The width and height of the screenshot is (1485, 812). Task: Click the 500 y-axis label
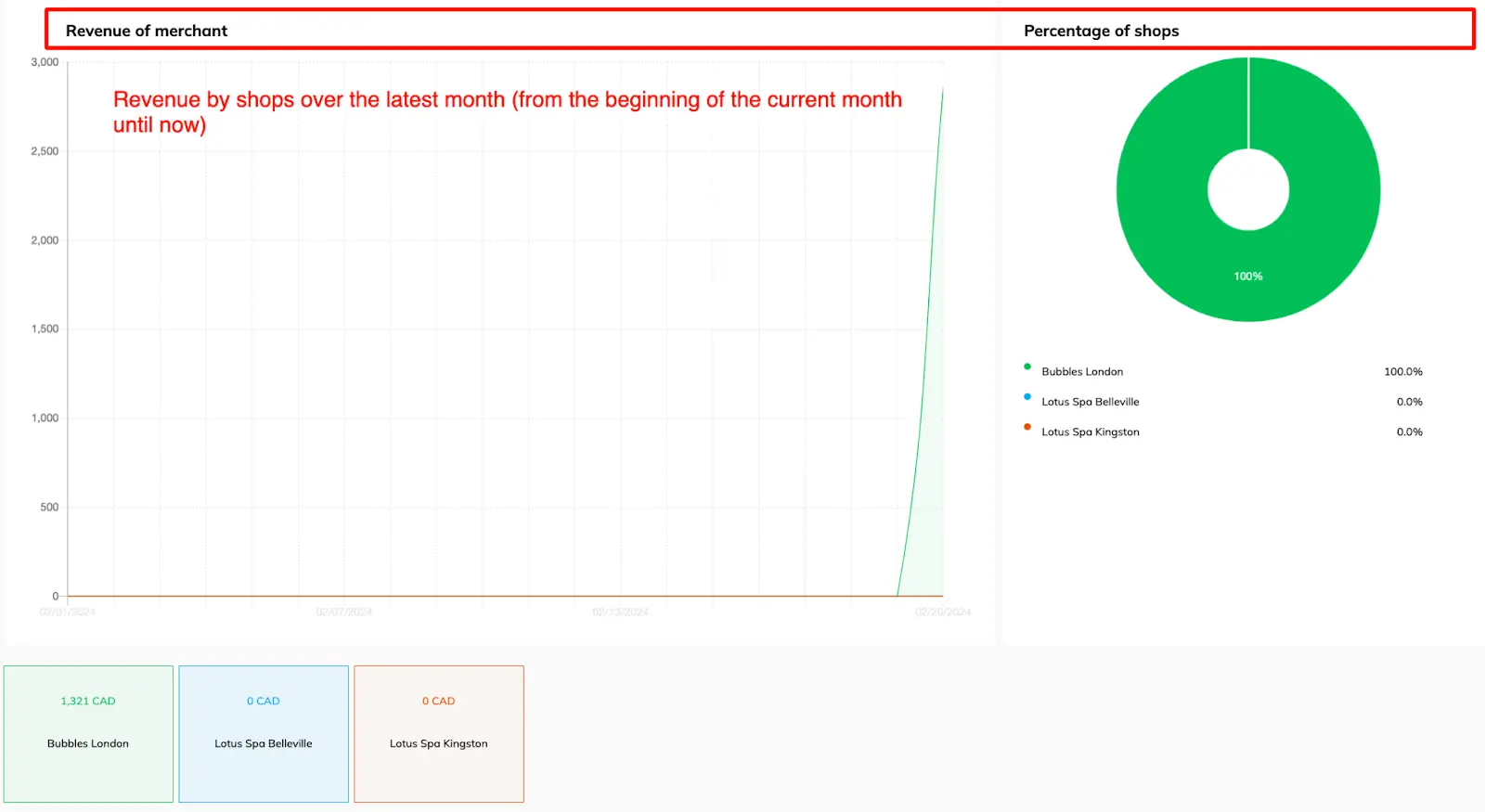pyautogui.click(x=49, y=508)
